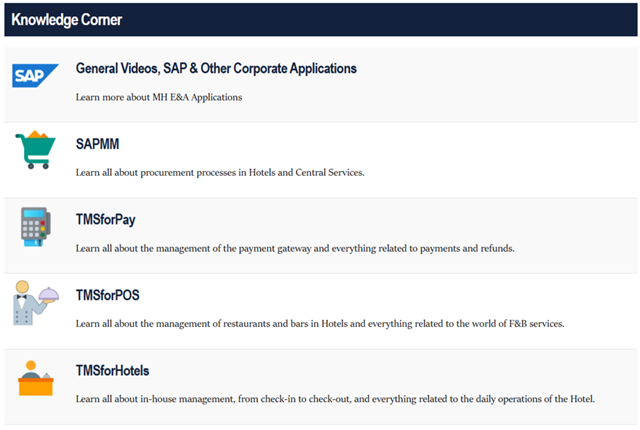Click the check-in to check-out description text

pos(335,399)
